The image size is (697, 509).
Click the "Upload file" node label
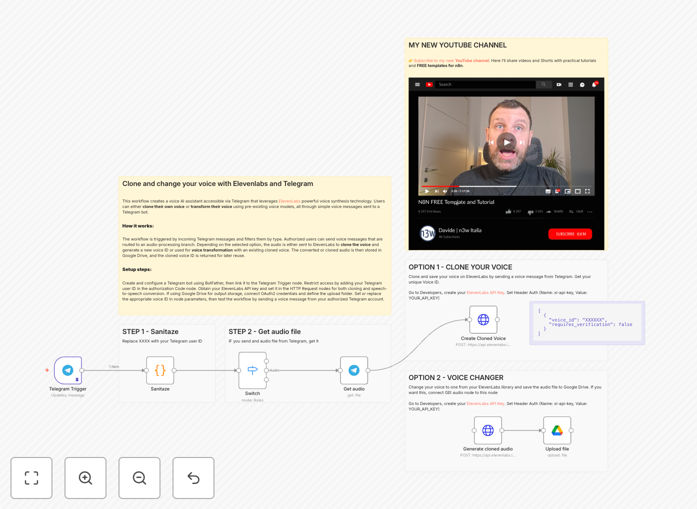pos(557,449)
